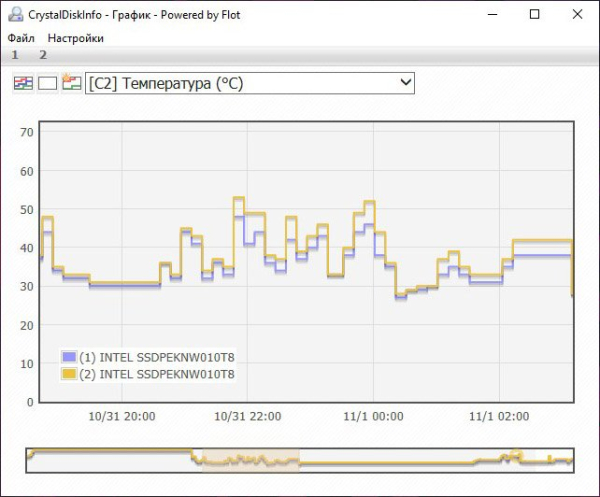Select disk tab 1
The height and width of the screenshot is (497, 600).
tap(15, 55)
